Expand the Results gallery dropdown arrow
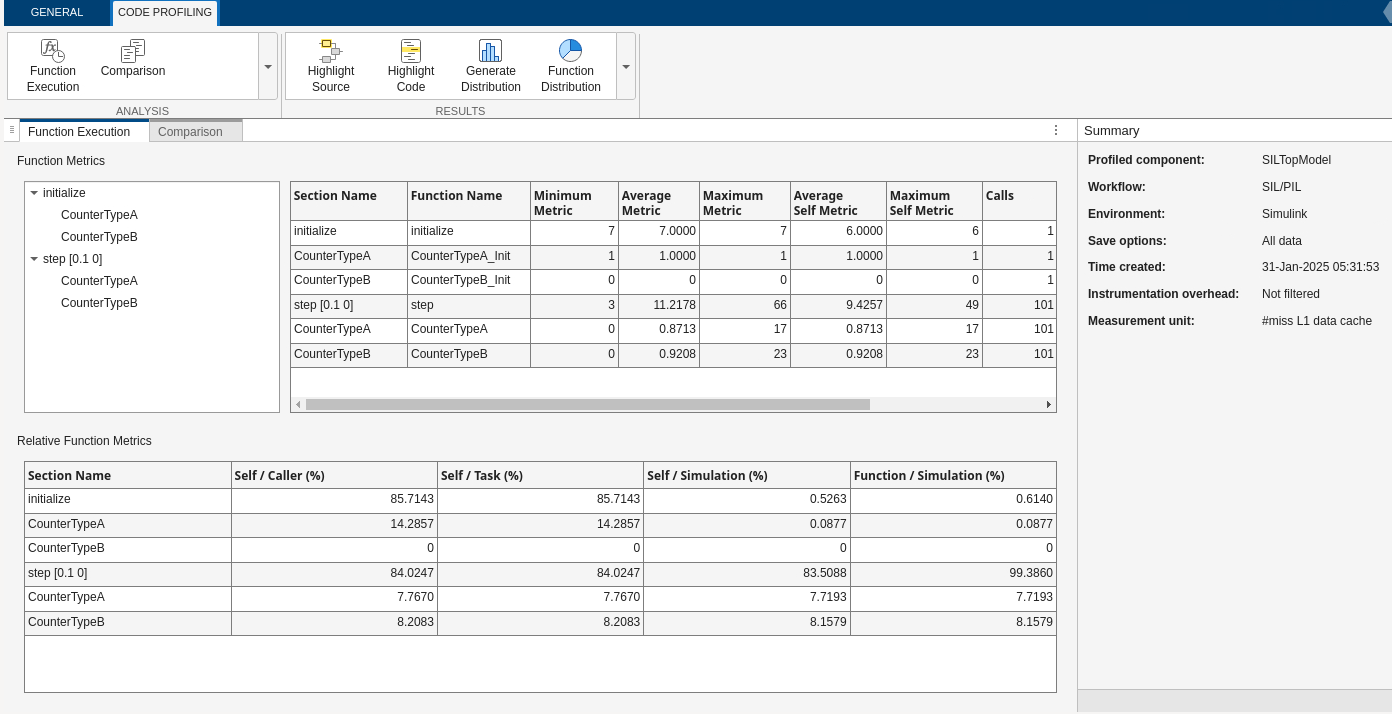 click(x=626, y=67)
